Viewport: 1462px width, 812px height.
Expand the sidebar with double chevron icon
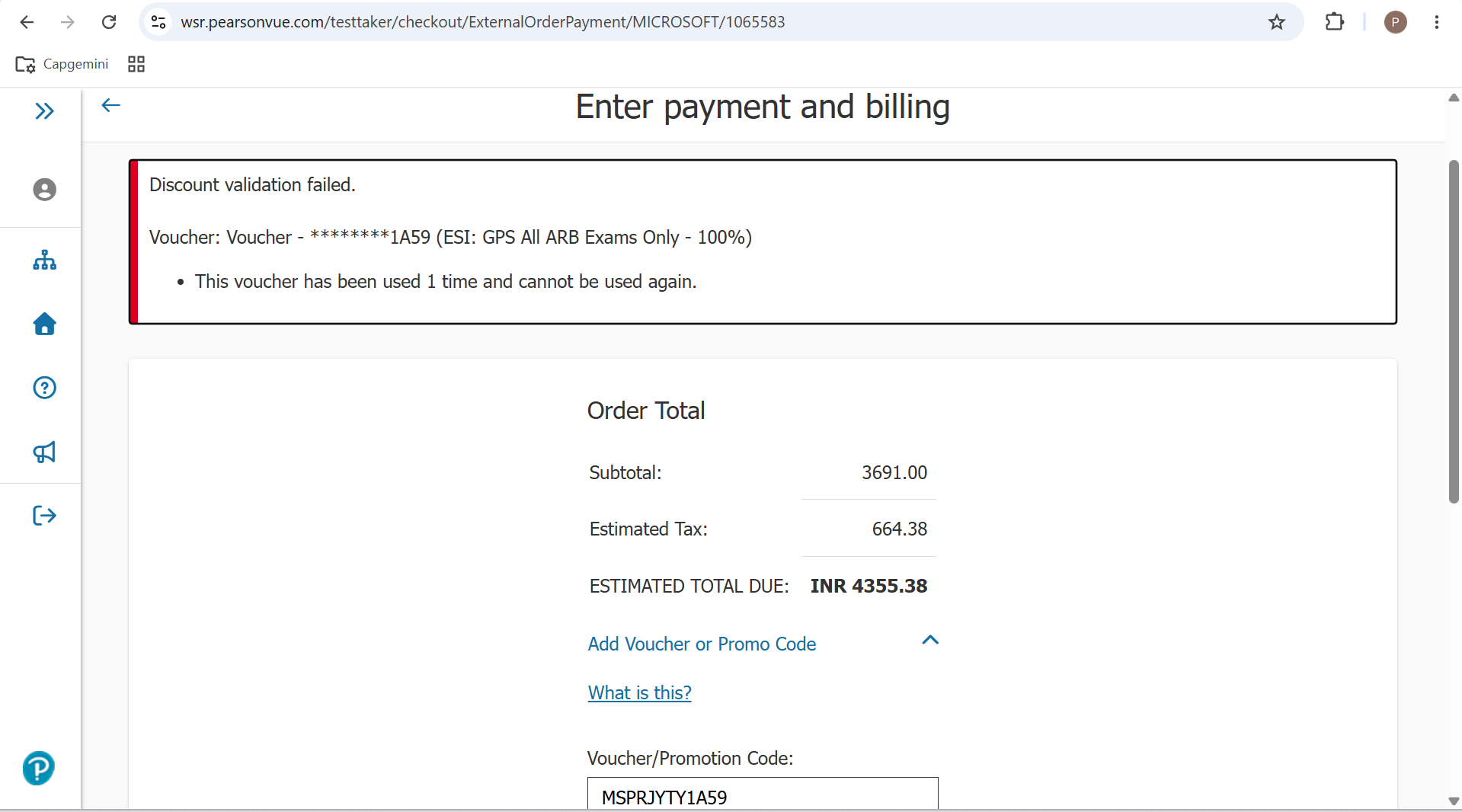44,111
